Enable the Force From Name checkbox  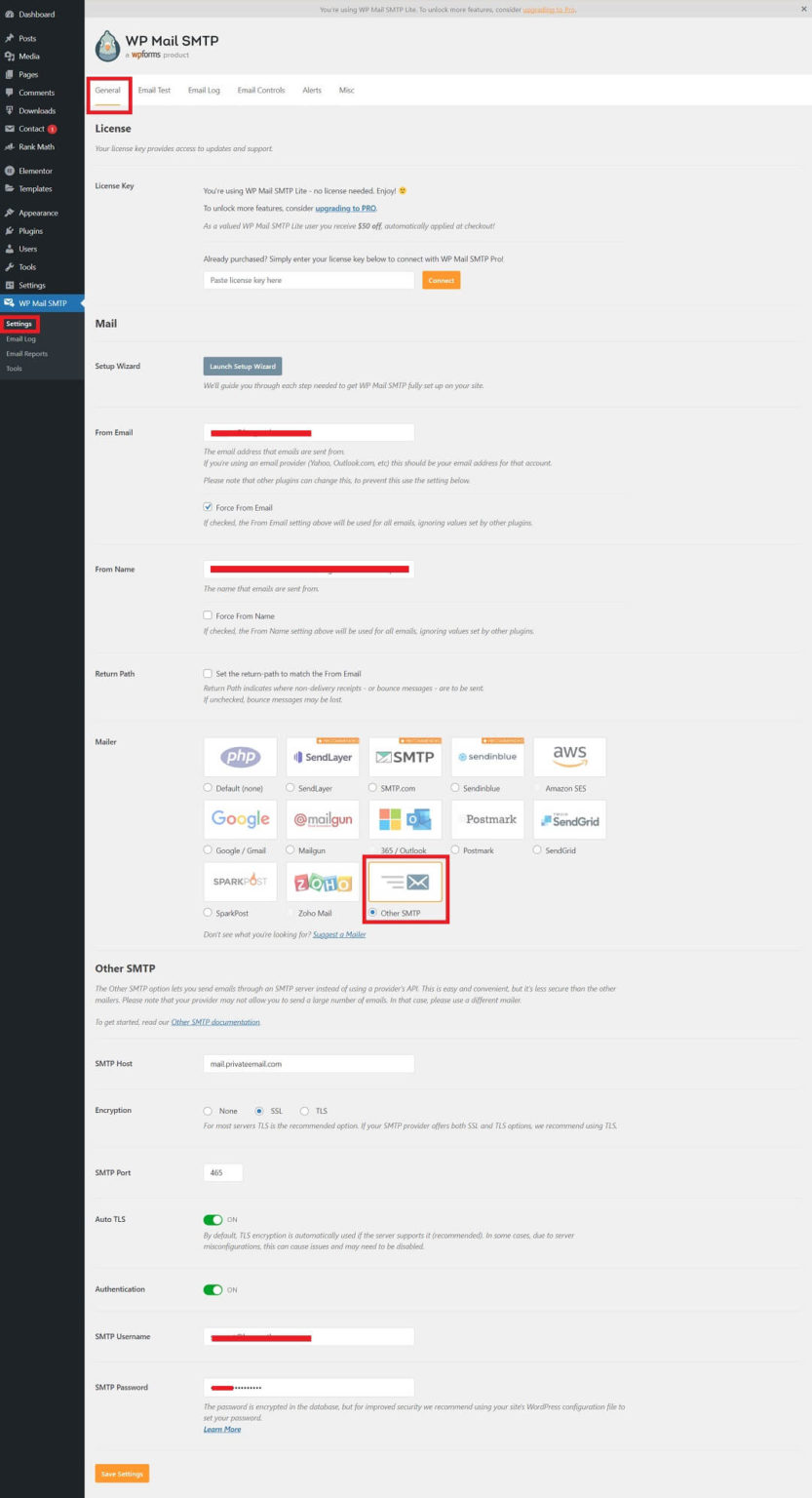(207, 615)
